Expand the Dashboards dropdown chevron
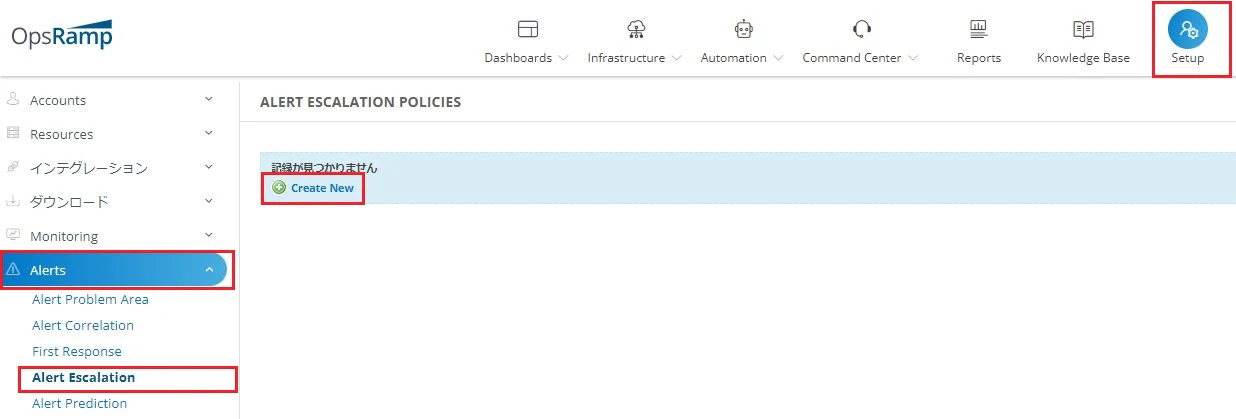Viewport: 1236px width, 419px height. tap(563, 58)
